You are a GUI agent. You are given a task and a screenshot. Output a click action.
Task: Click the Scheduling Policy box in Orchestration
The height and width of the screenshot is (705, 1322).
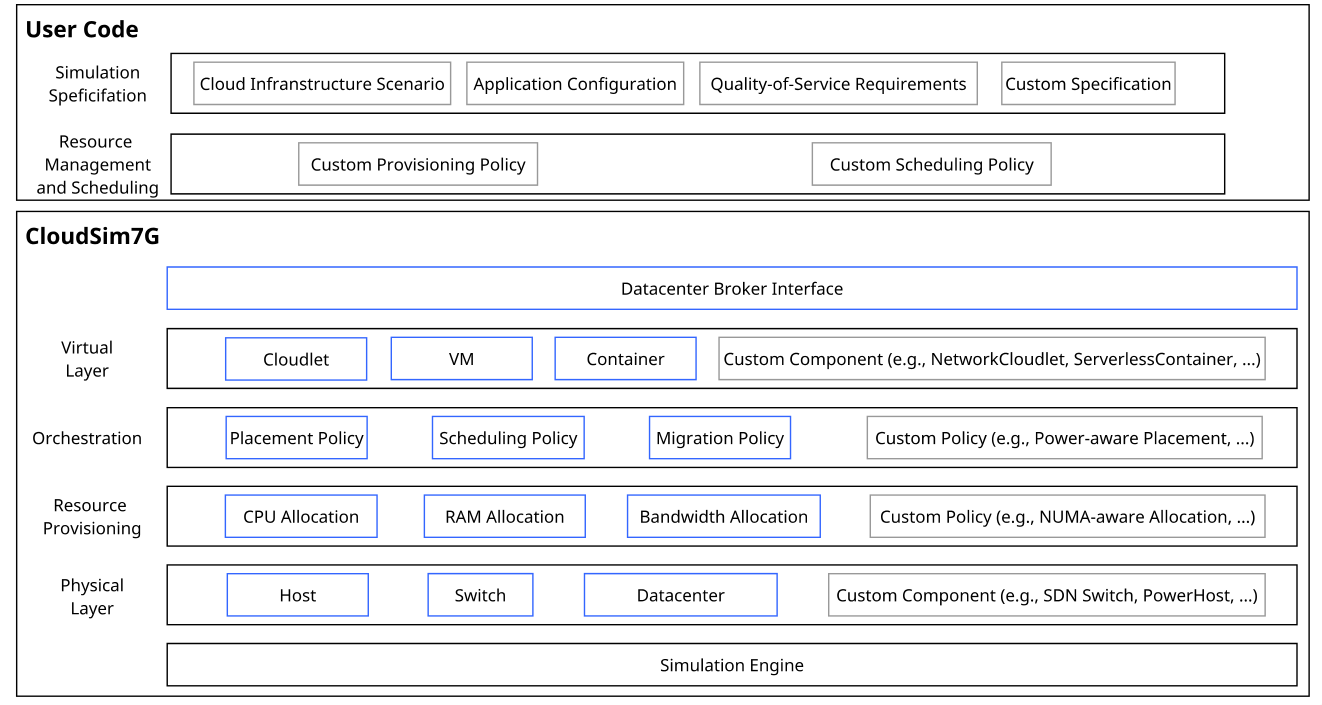pos(508,438)
